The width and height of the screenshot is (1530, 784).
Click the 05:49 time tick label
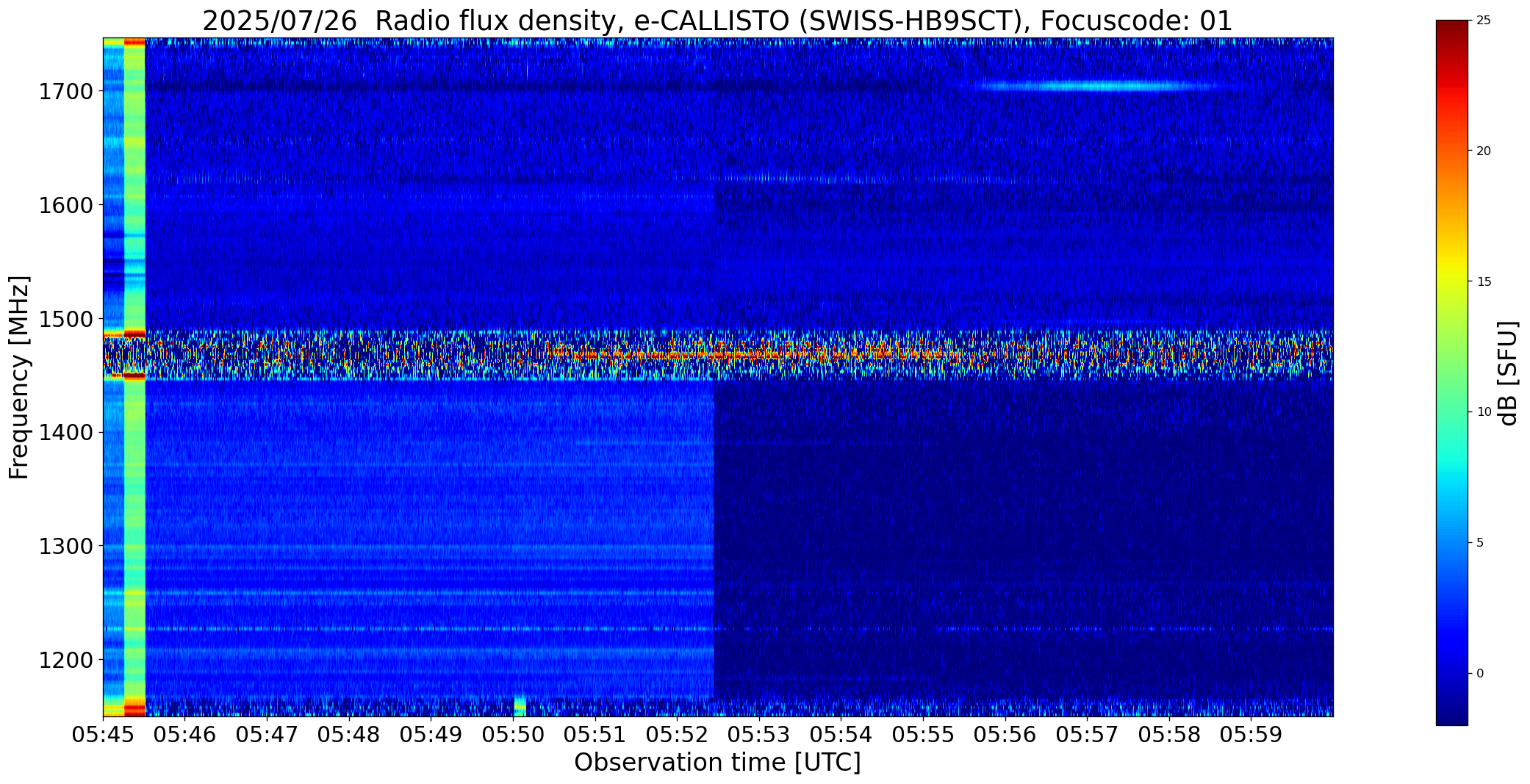click(431, 735)
